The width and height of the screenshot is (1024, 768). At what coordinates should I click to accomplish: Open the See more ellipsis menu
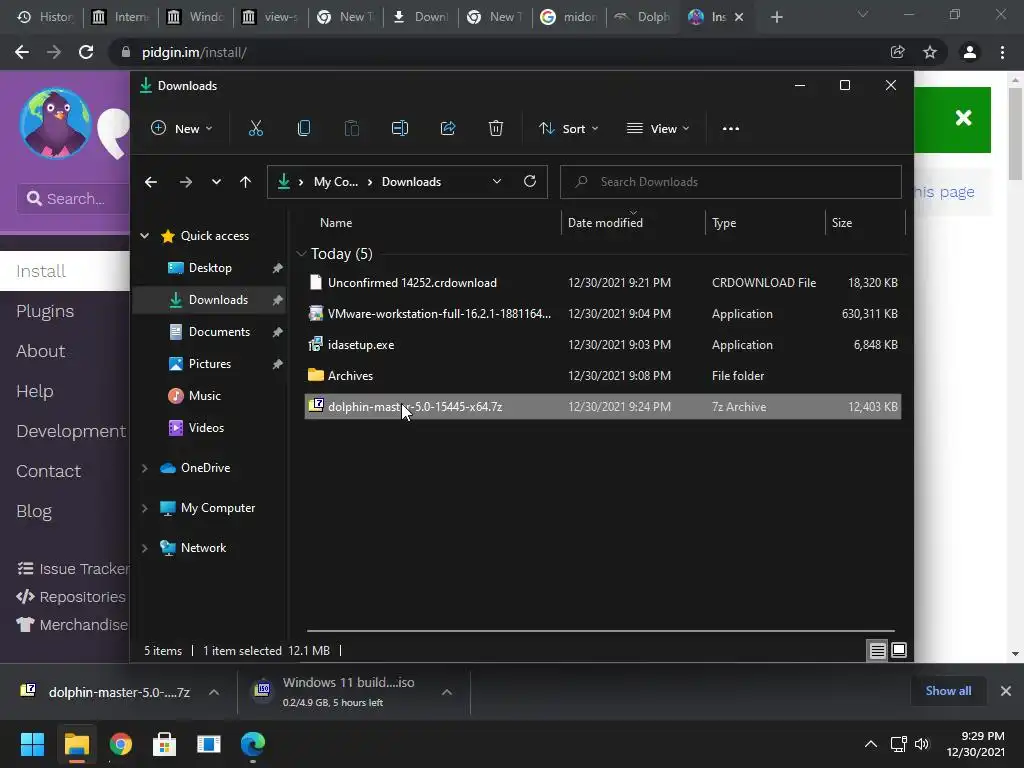(x=731, y=129)
